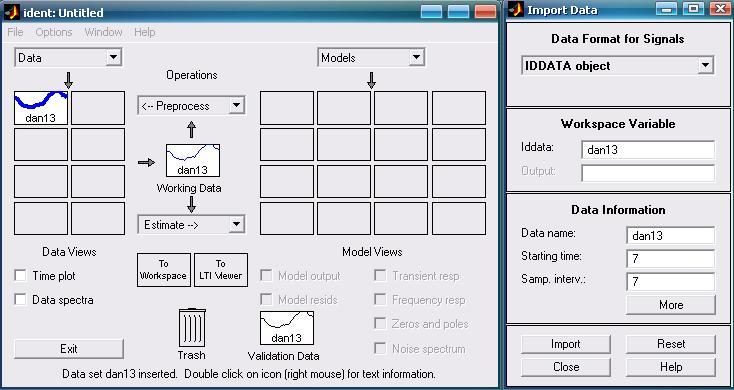The width and height of the screenshot is (734, 390).
Task: Open the Window menu
Action: (x=103, y=32)
